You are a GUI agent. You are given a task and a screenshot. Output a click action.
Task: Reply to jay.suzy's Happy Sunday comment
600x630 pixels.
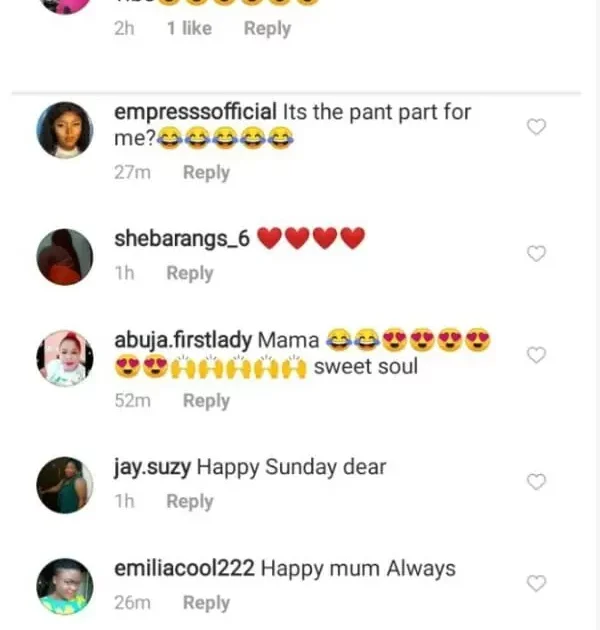[189, 501]
